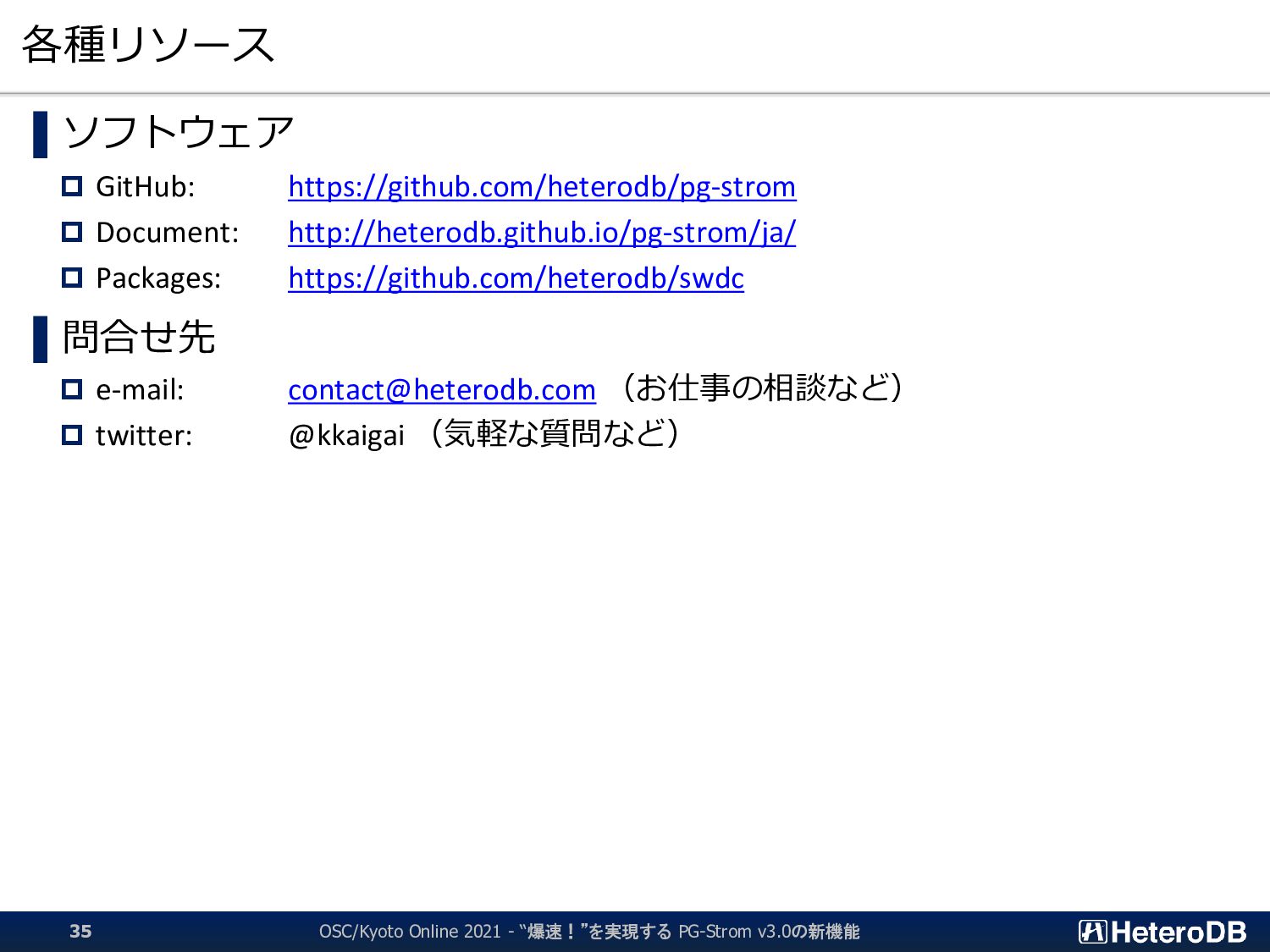The image size is (1270, 952).
Task: Click the GitHub: label
Action: pyautogui.click(x=146, y=187)
